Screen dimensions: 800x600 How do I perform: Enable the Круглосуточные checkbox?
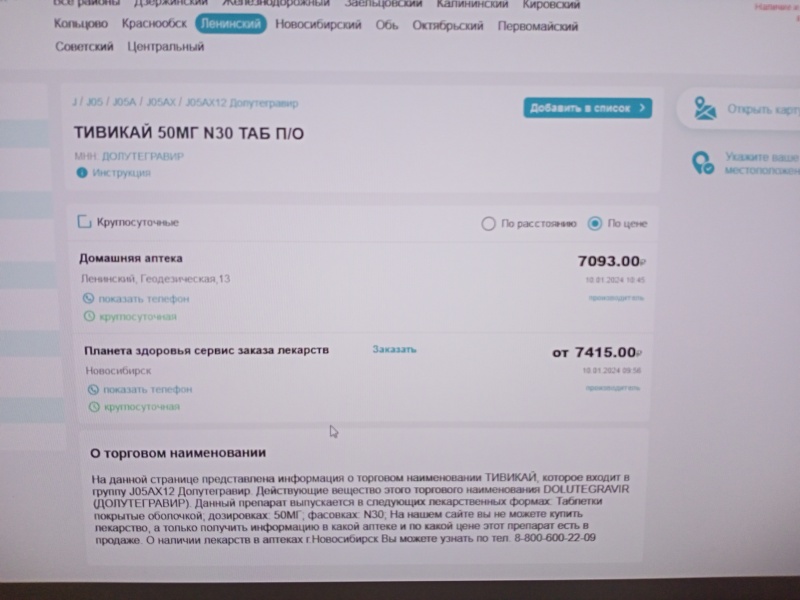click(84, 222)
